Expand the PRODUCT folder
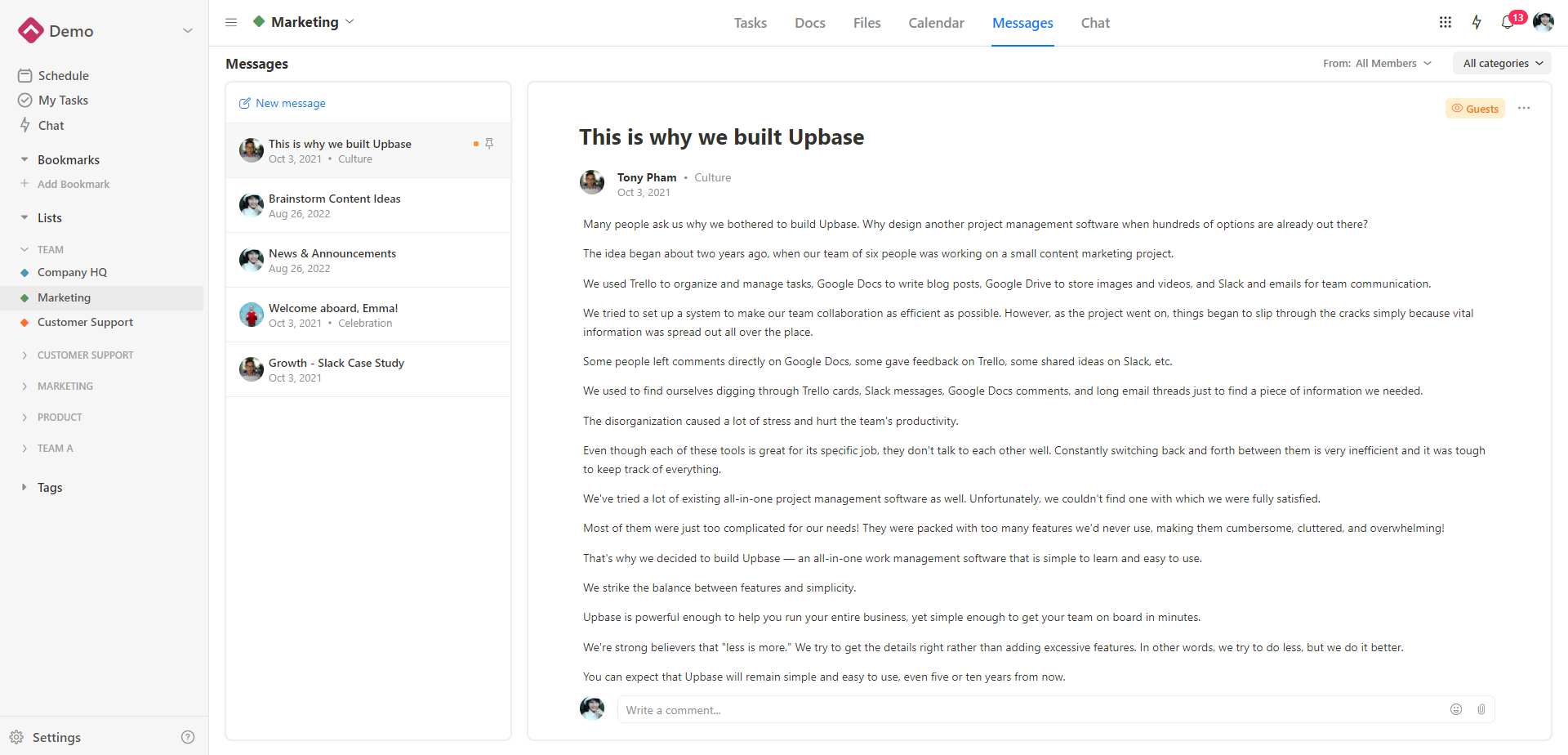Viewport: 1568px width, 755px height. point(24,418)
